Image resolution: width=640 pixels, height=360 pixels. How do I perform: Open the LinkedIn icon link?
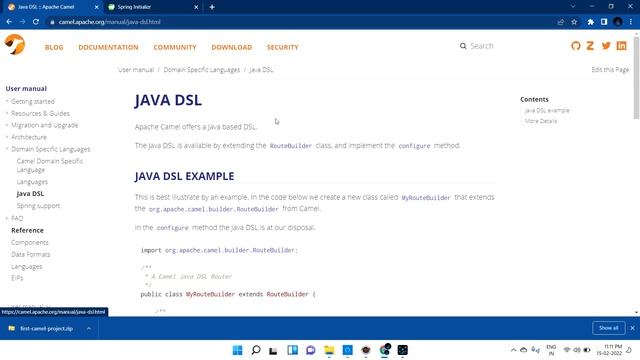tap(621, 46)
